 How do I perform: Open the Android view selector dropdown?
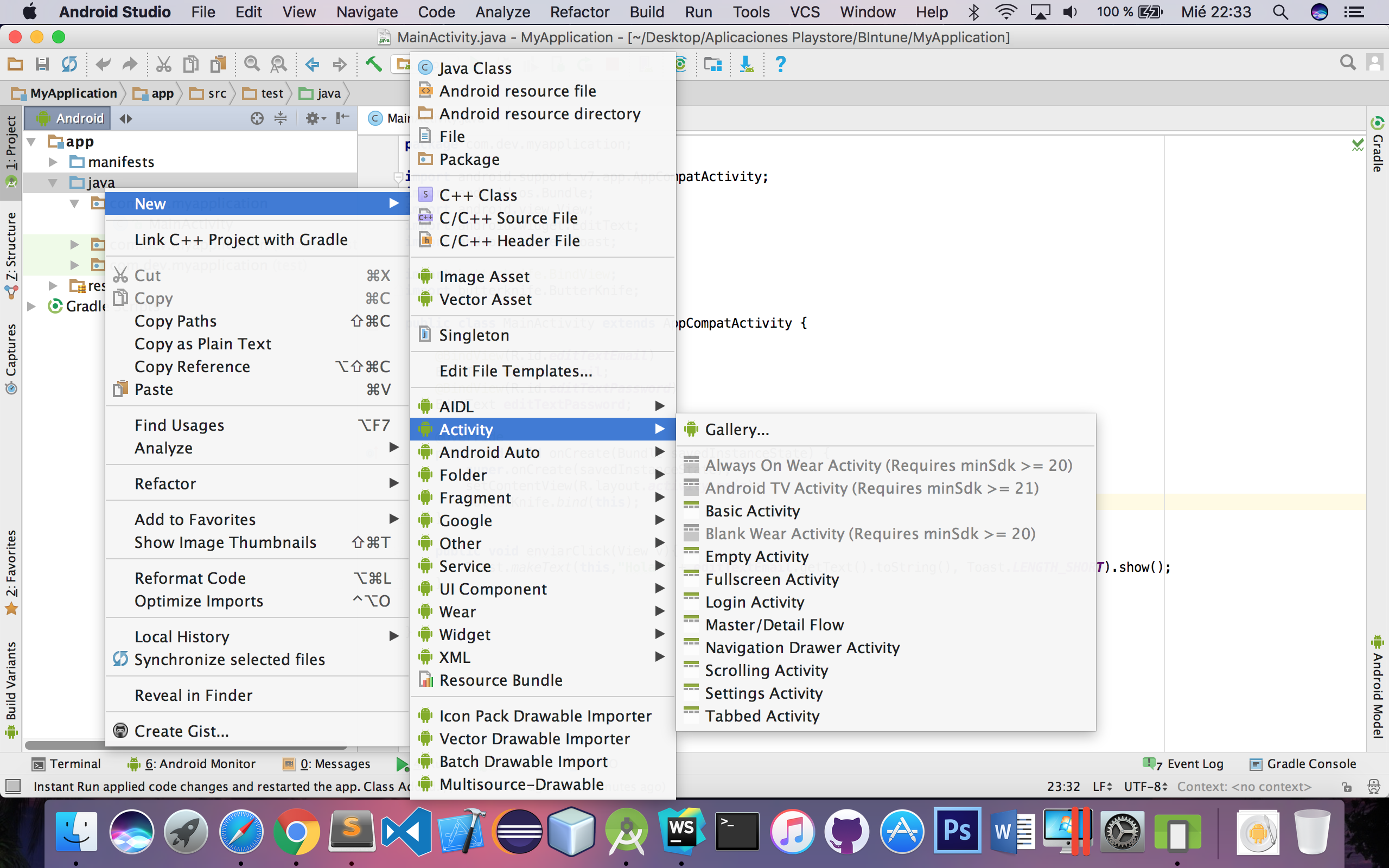tap(68, 118)
